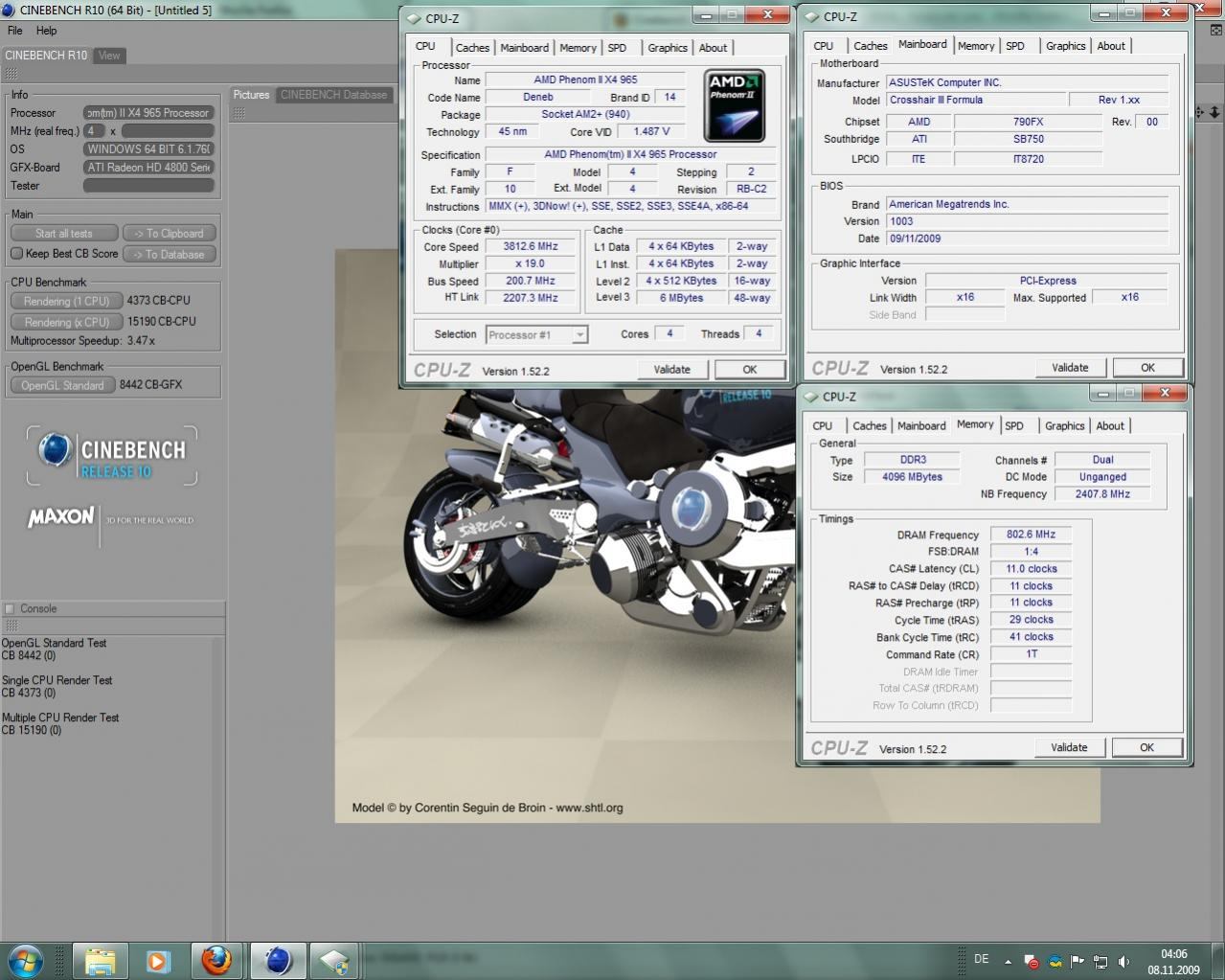Launch Windows Media Player from taskbar
The width and height of the screenshot is (1225, 980).
(158, 960)
